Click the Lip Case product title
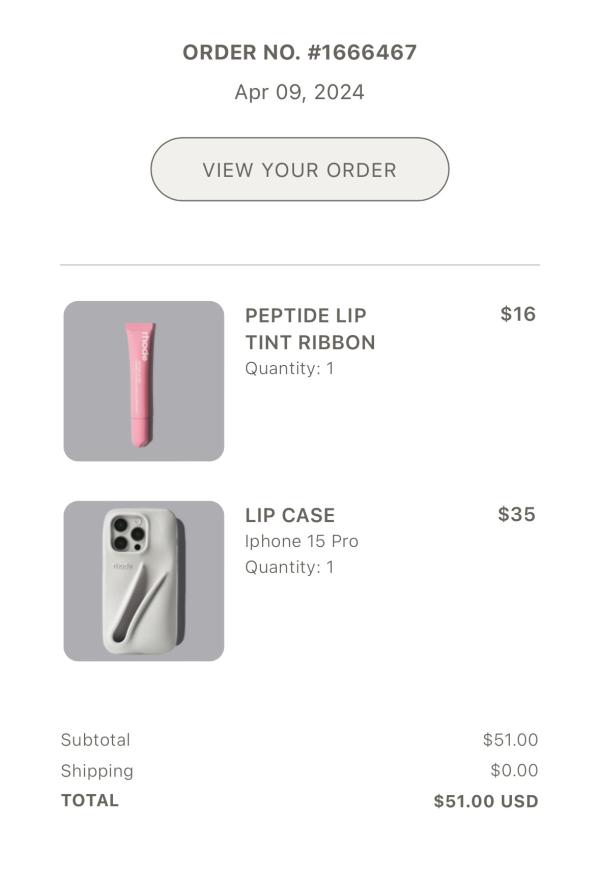 (x=290, y=515)
